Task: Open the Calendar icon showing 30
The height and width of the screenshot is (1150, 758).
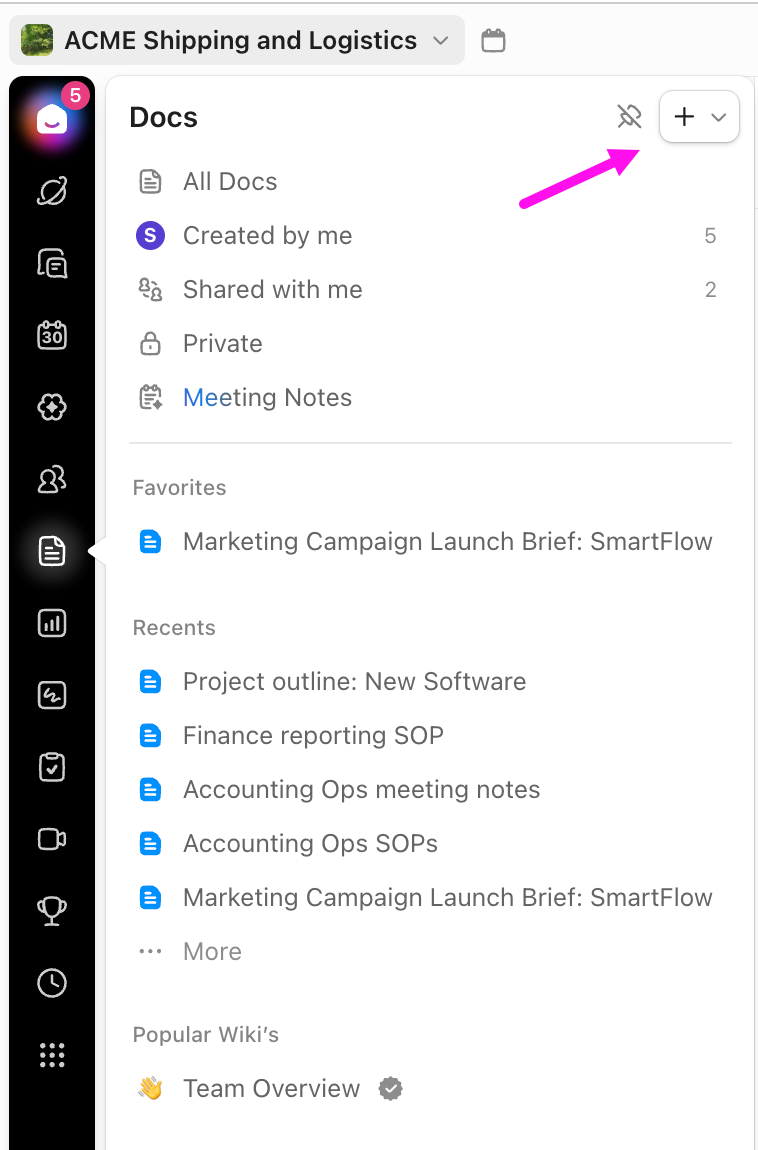Action: tap(52, 335)
